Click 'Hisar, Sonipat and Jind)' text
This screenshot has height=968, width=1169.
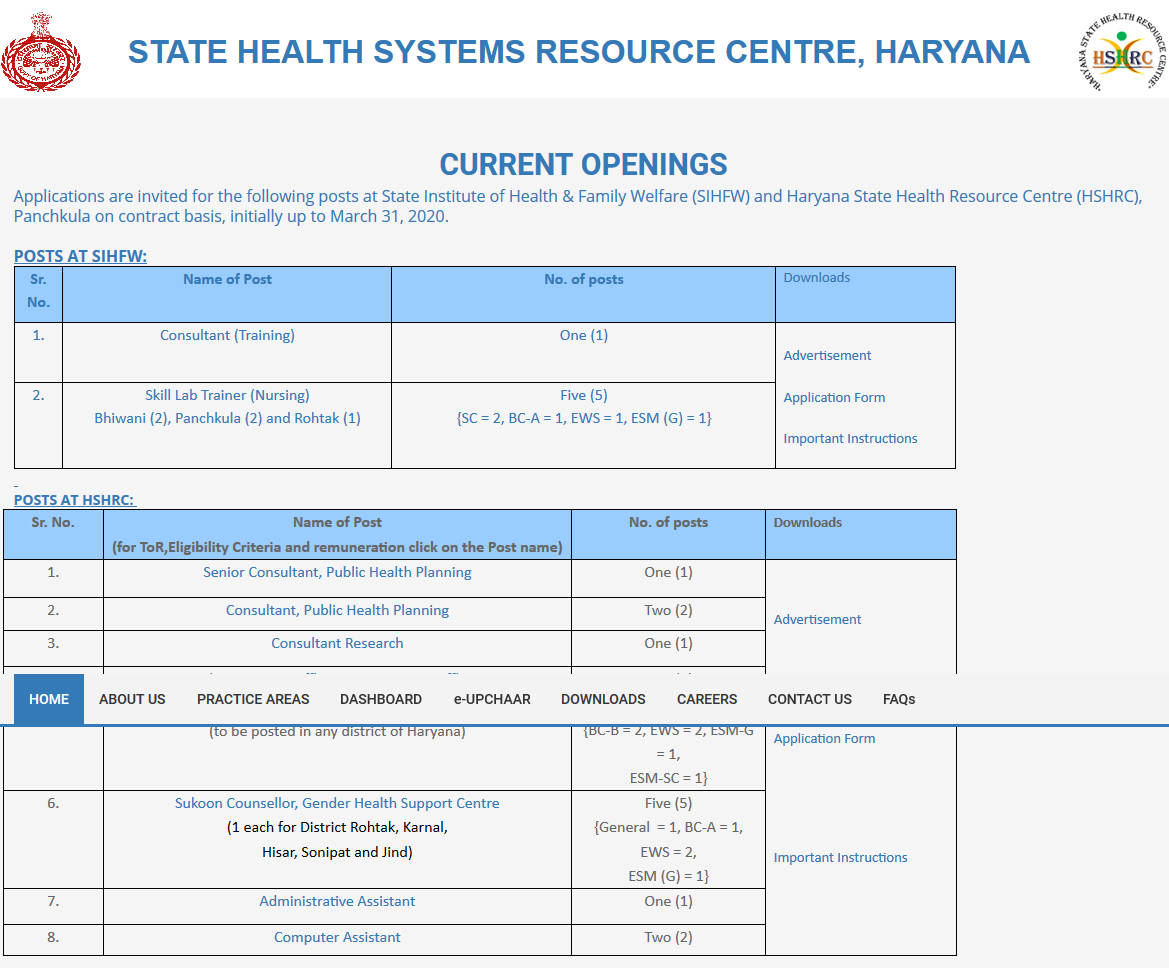337,852
